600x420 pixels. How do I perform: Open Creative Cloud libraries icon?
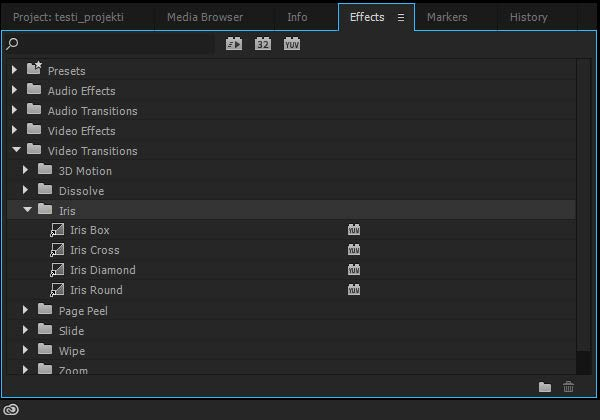11,410
